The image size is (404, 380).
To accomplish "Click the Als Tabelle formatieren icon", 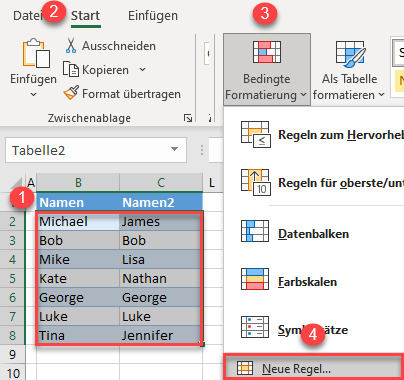I will click(x=350, y=54).
